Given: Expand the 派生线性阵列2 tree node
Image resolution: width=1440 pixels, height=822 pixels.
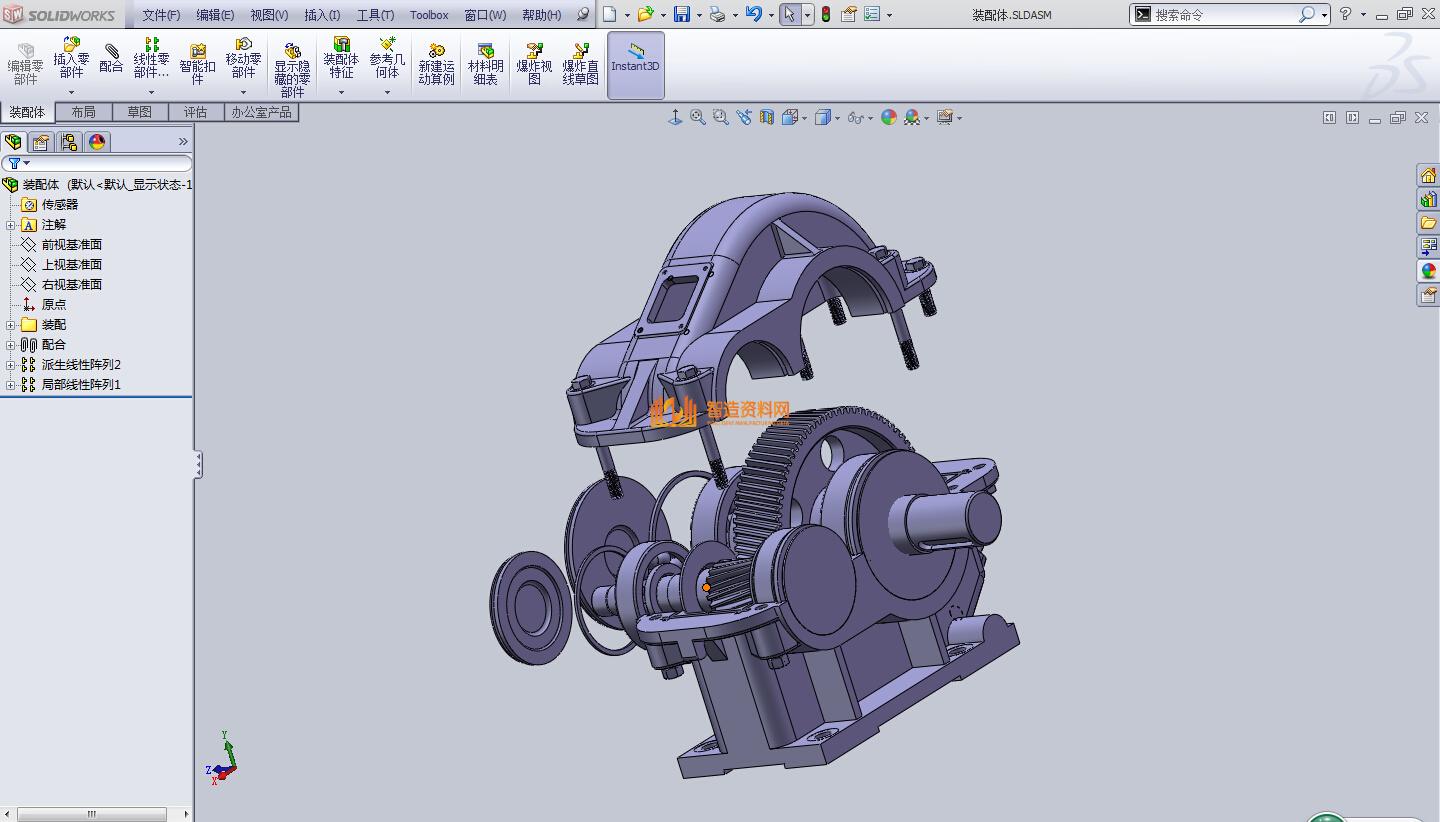Looking at the screenshot, I should 11,365.
